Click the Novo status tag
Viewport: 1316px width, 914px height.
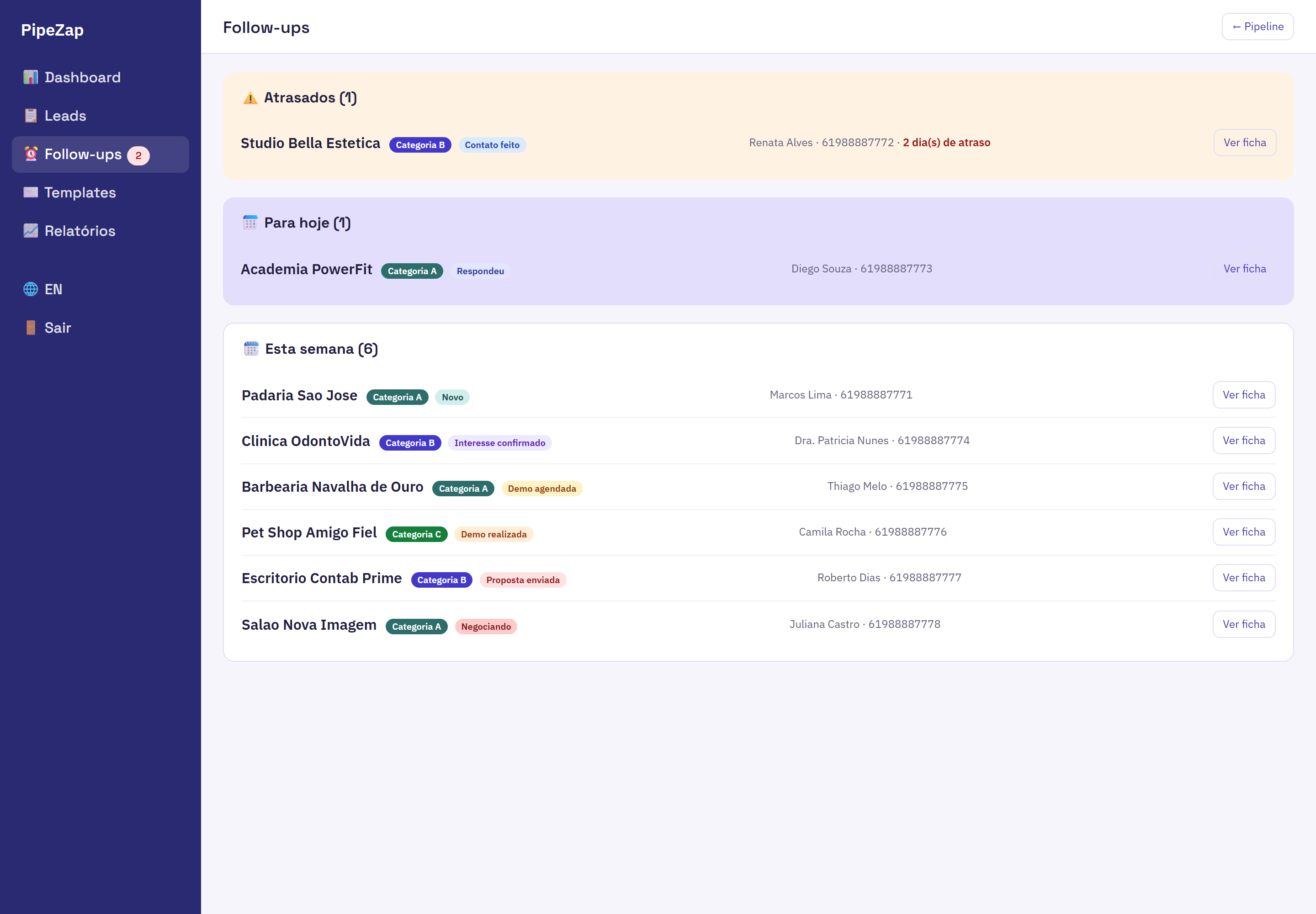pos(452,397)
